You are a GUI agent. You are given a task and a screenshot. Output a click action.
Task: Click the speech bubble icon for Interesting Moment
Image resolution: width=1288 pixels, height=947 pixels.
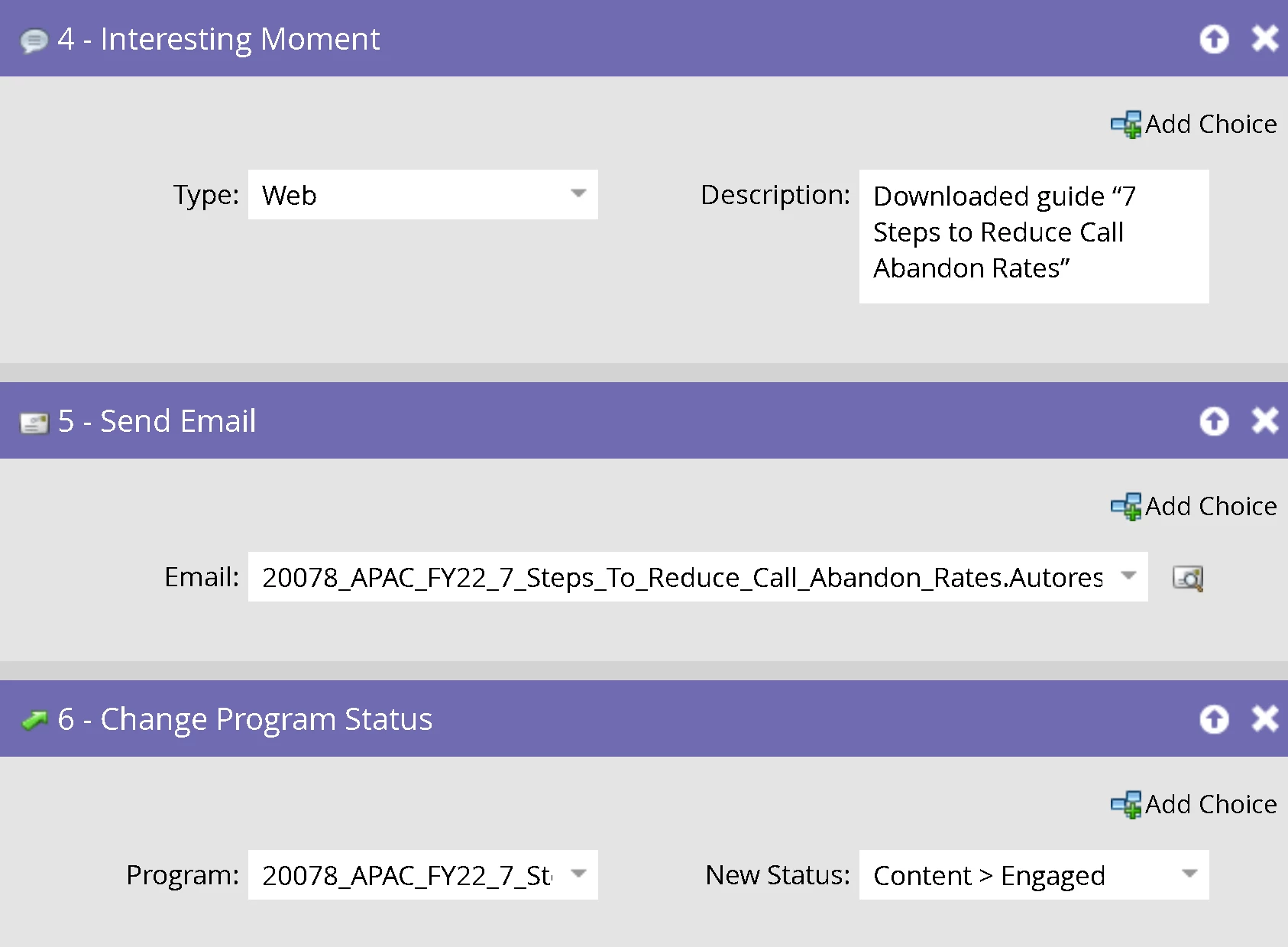coord(34,40)
